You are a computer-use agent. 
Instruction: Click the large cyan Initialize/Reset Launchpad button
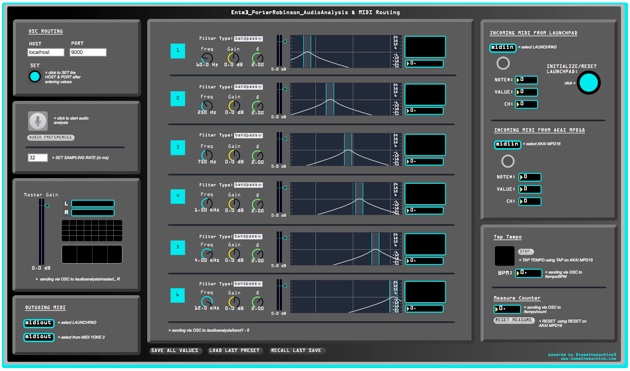(589, 82)
